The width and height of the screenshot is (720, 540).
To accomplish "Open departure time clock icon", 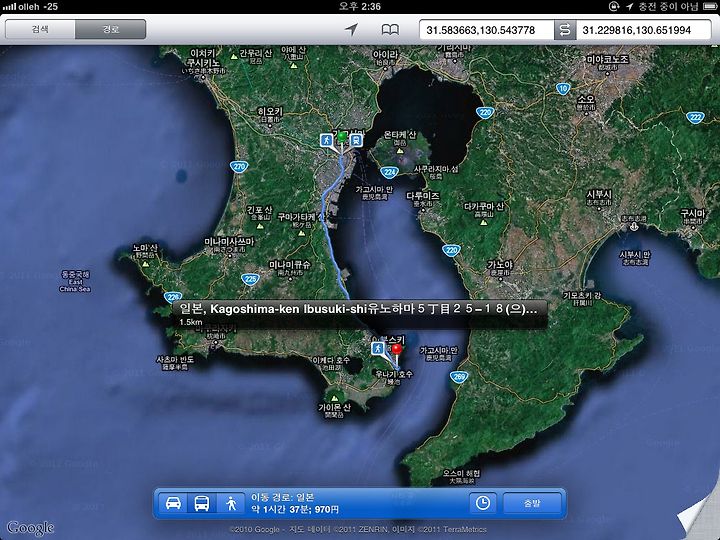I will point(483,503).
